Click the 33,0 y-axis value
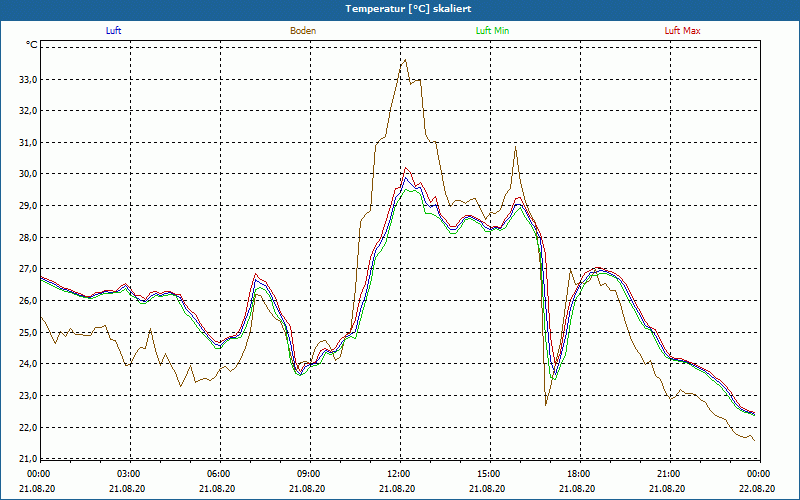This screenshot has width=800, height=500. pos(29,80)
